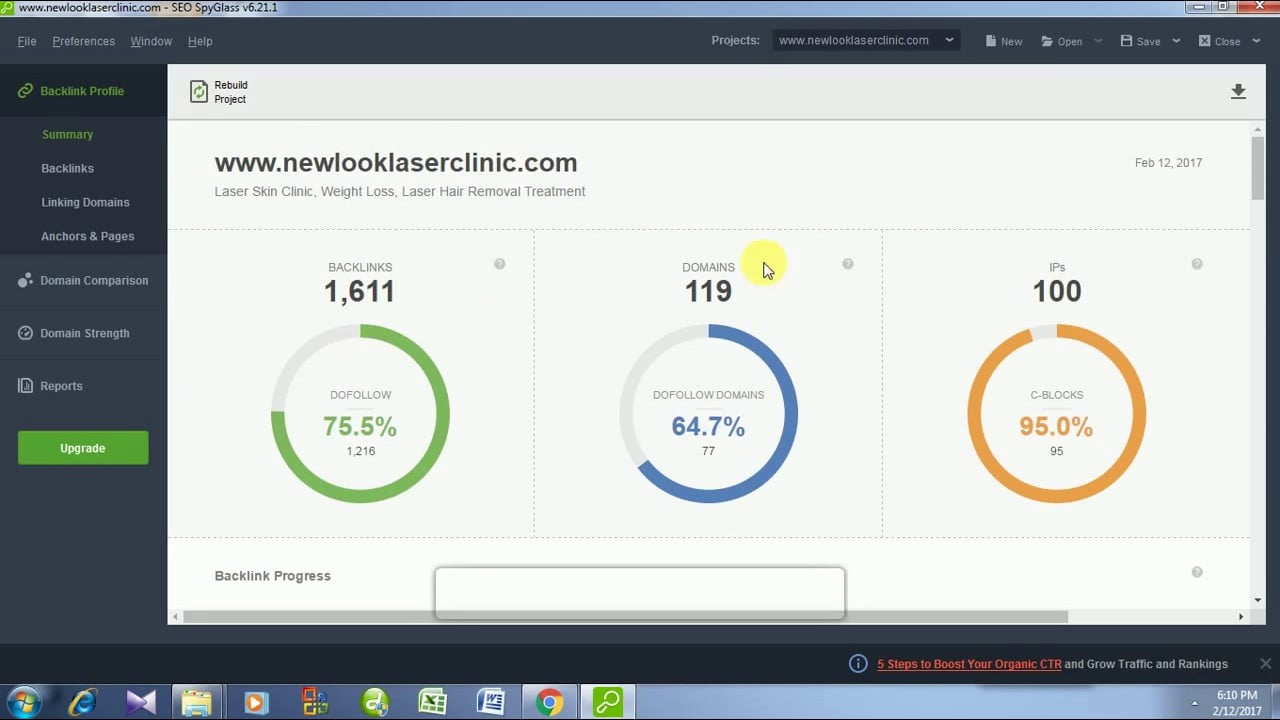Screen dimensions: 1280x720
Task: Open the Window menu
Action: pos(151,41)
